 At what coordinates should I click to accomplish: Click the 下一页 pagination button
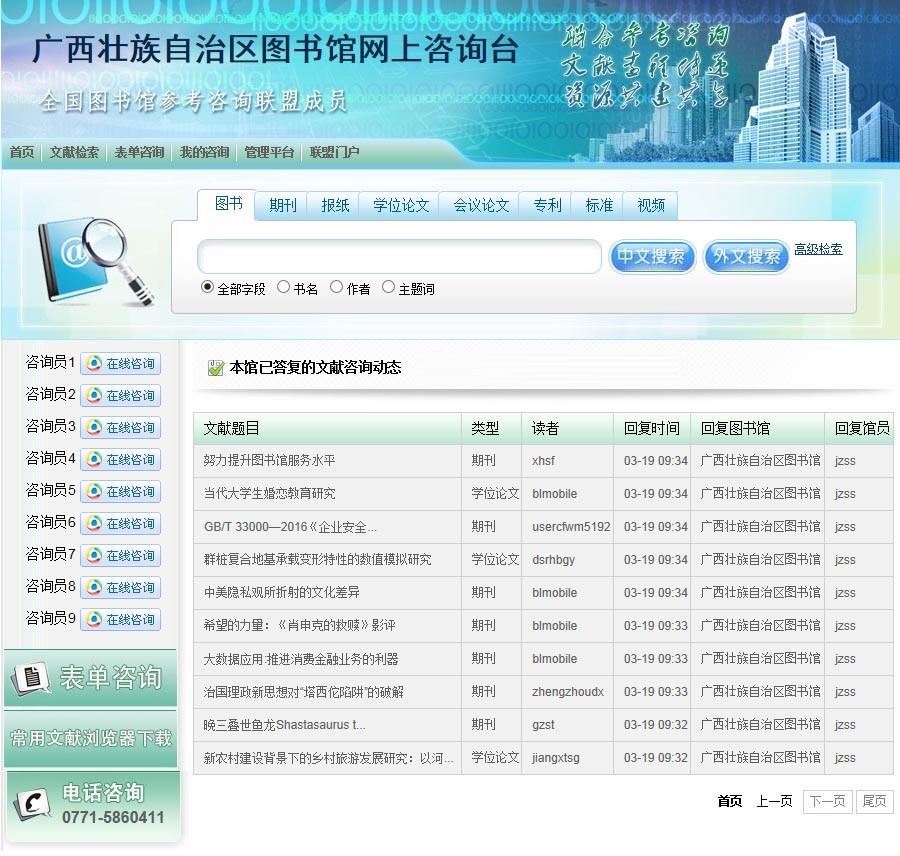click(x=827, y=801)
